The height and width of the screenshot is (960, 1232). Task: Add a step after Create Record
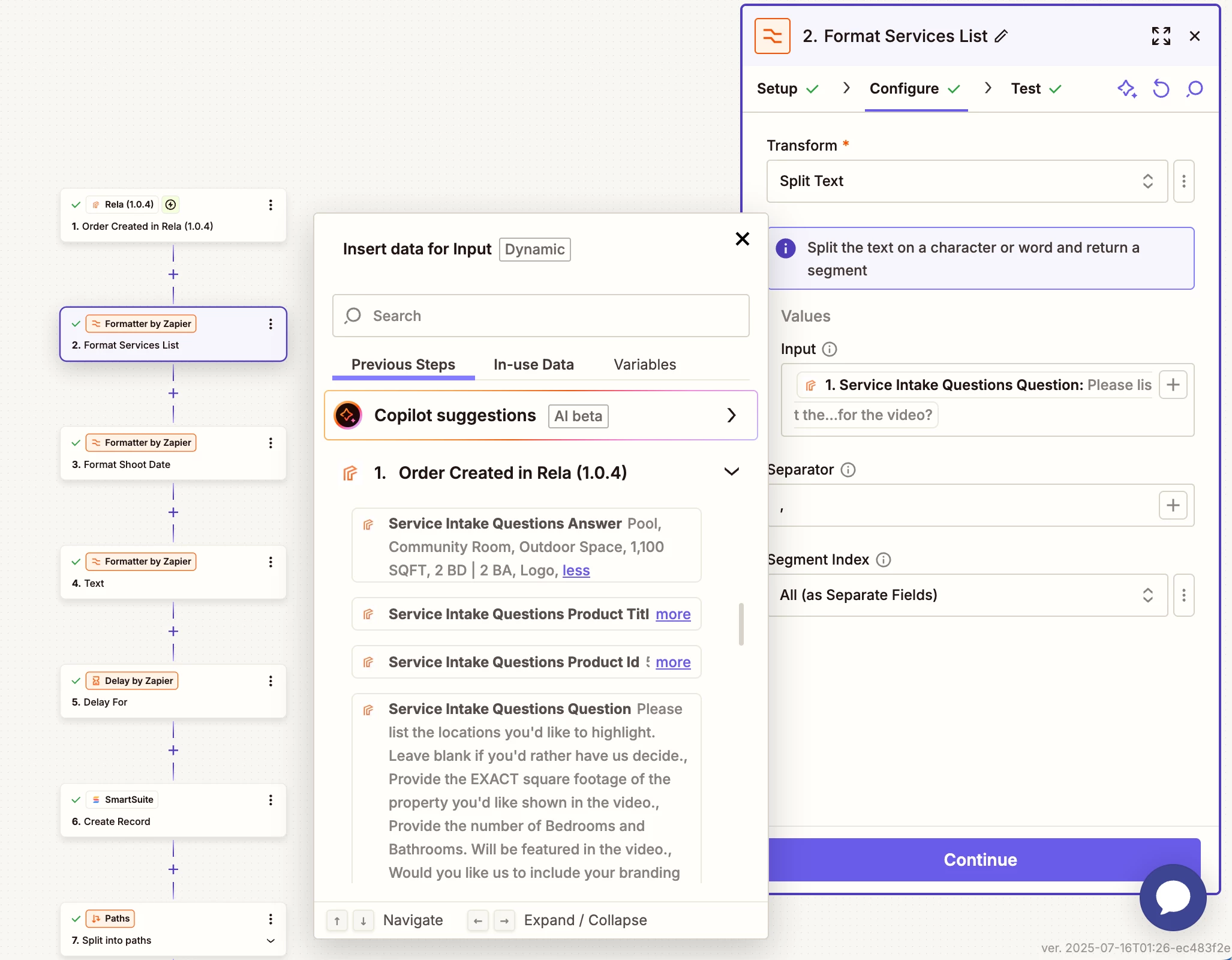point(173,869)
